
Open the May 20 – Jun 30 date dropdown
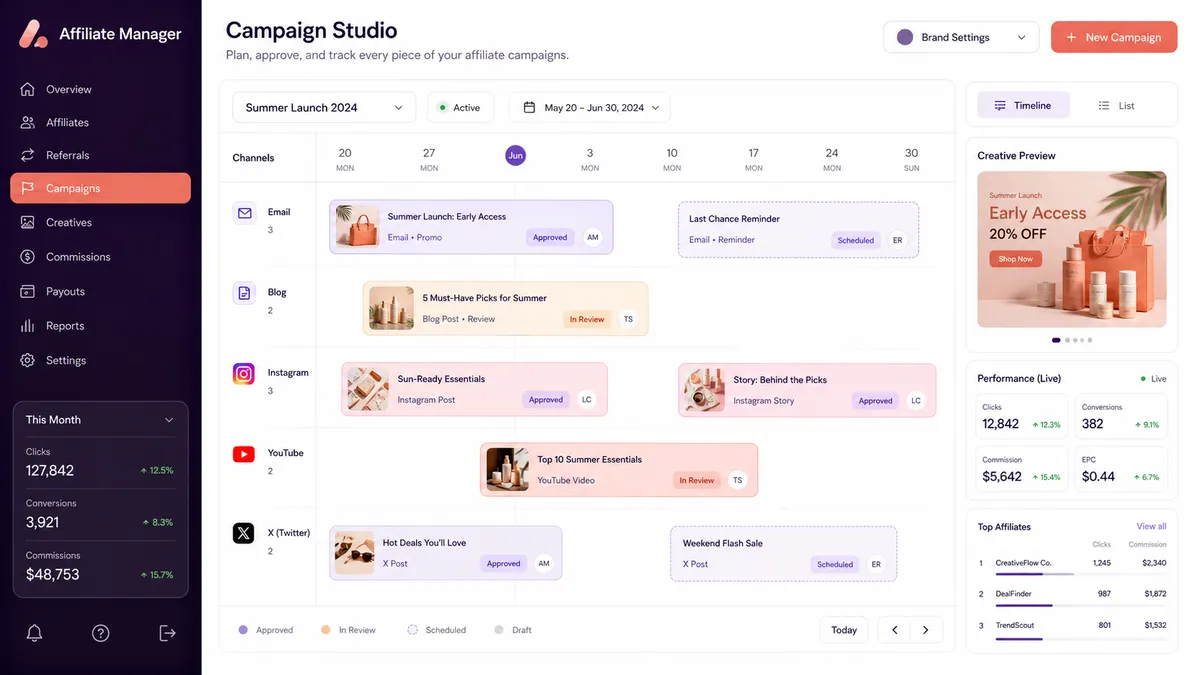(x=590, y=107)
